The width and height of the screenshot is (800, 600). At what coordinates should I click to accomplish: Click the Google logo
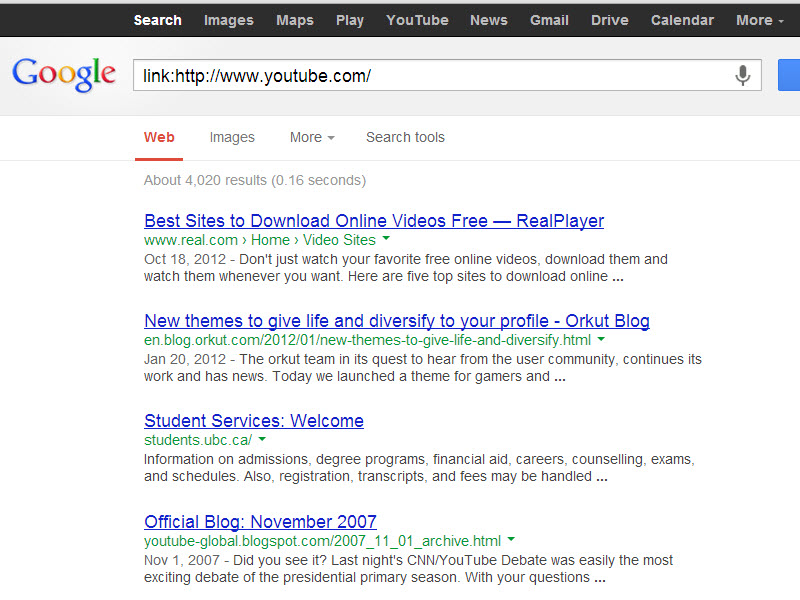pos(64,74)
